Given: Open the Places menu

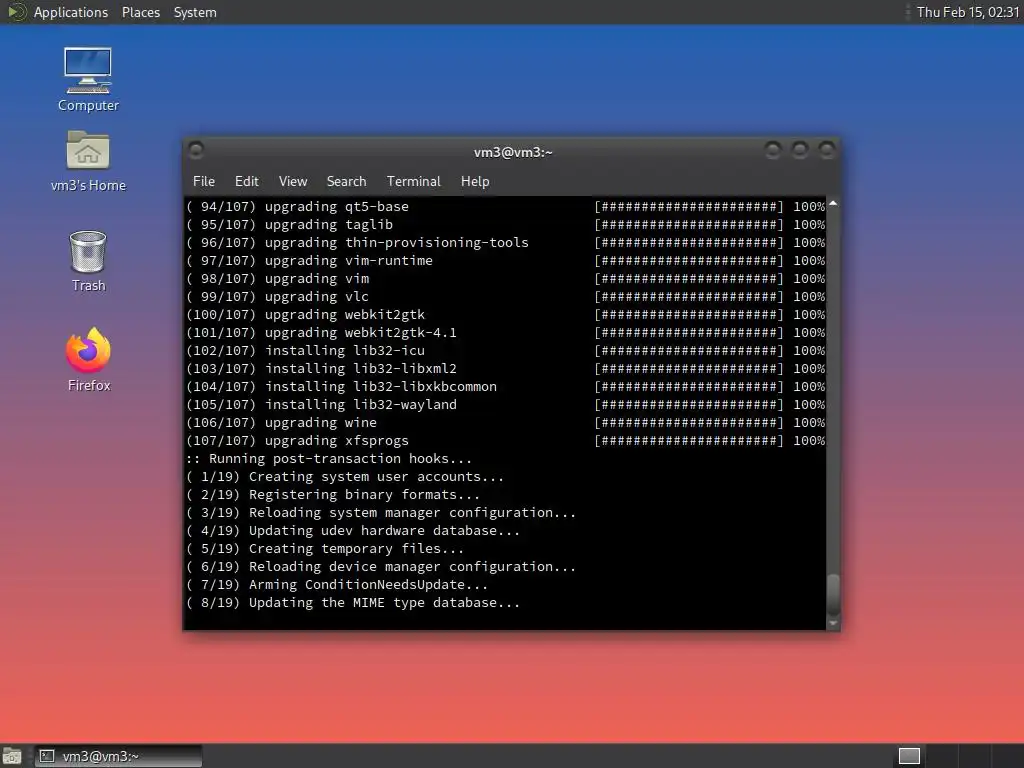Looking at the screenshot, I should tap(140, 12).
